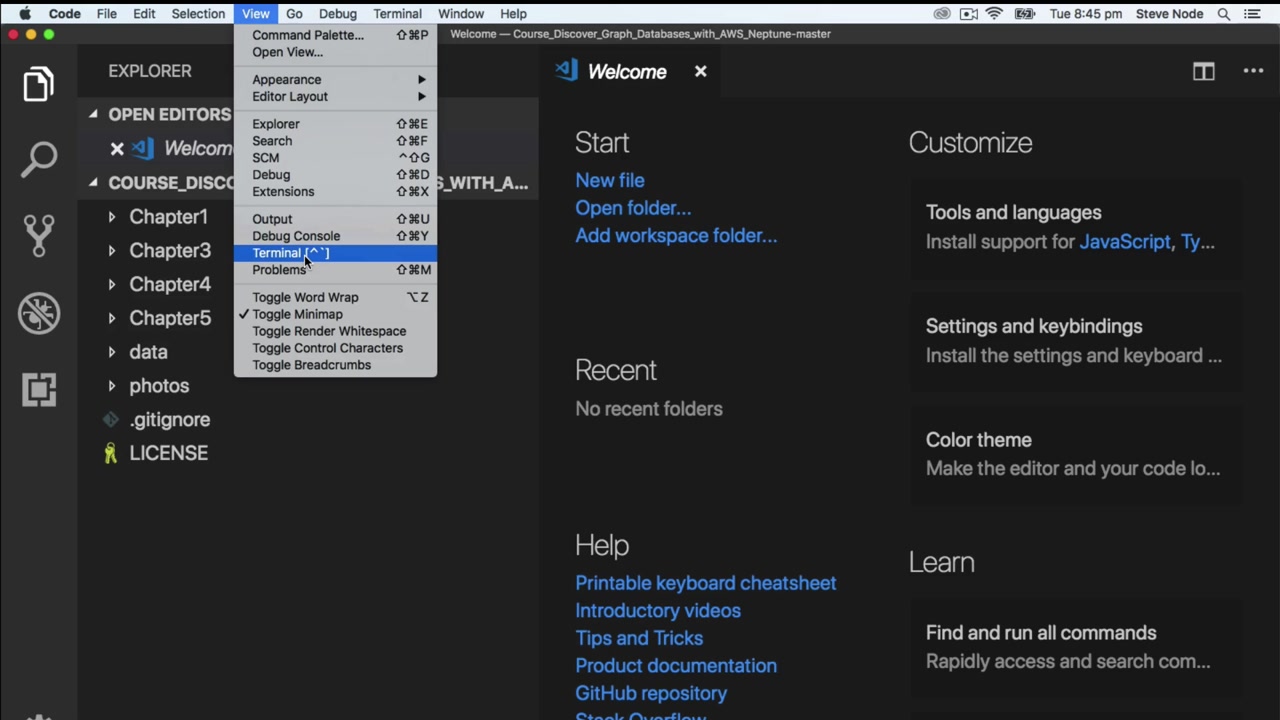1280x720 pixels.
Task: Open Printable keyboard cheatsheet link
Action: [x=706, y=583]
